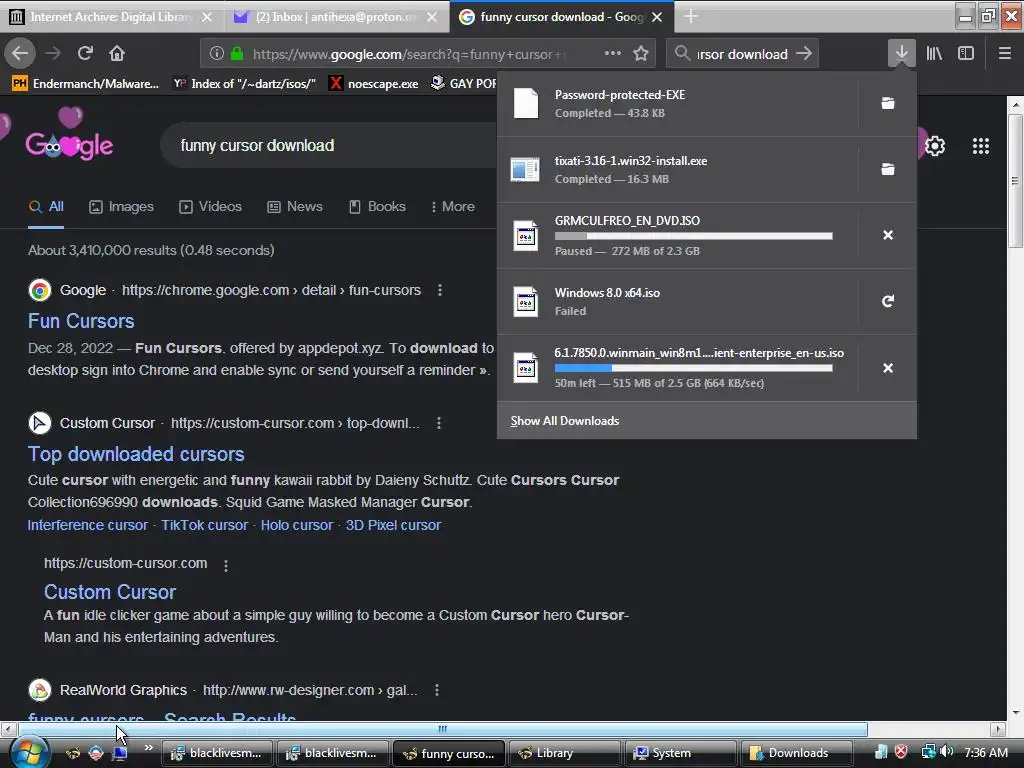
Task: Open containing folder for Password-protected-EXE
Action: pos(888,103)
